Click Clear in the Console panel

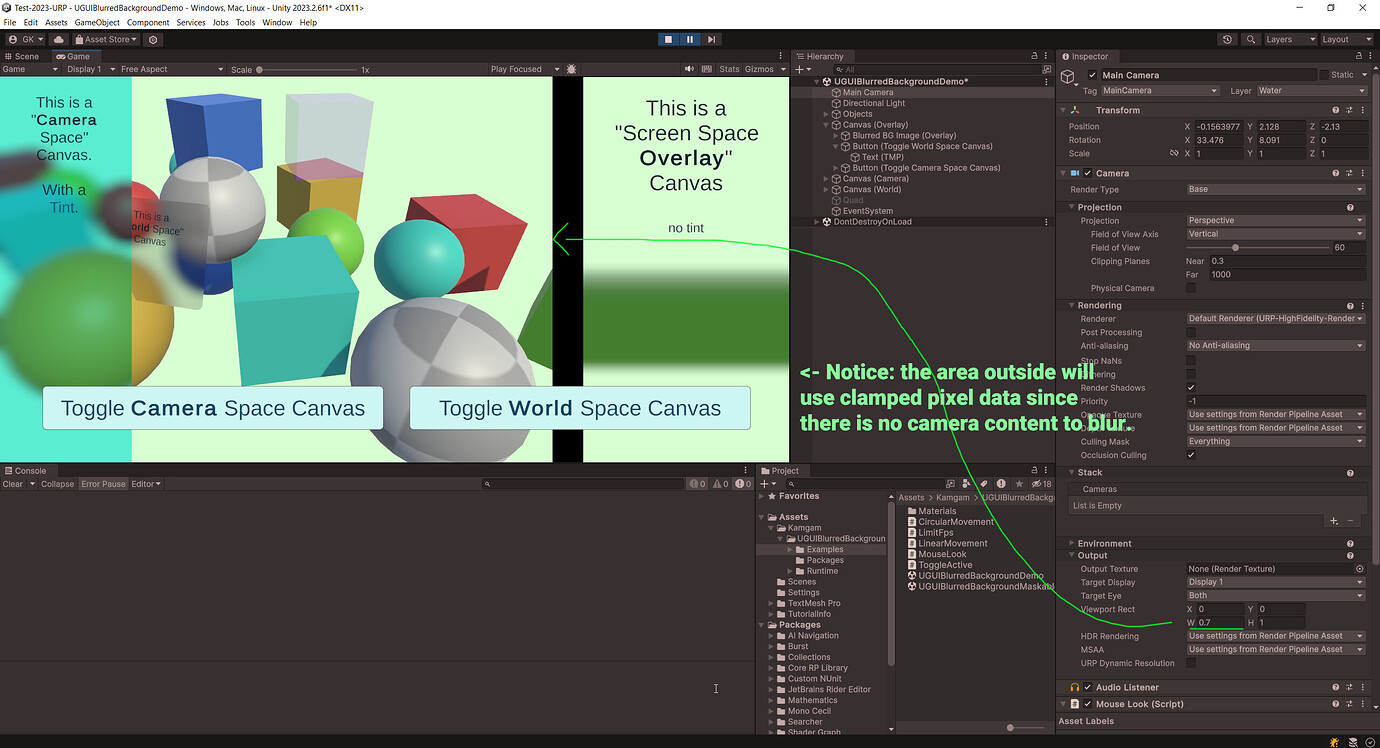[x=13, y=483]
